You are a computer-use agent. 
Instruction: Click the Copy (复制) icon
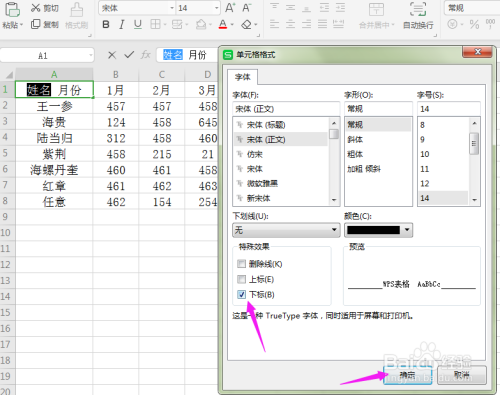(x=35, y=24)
